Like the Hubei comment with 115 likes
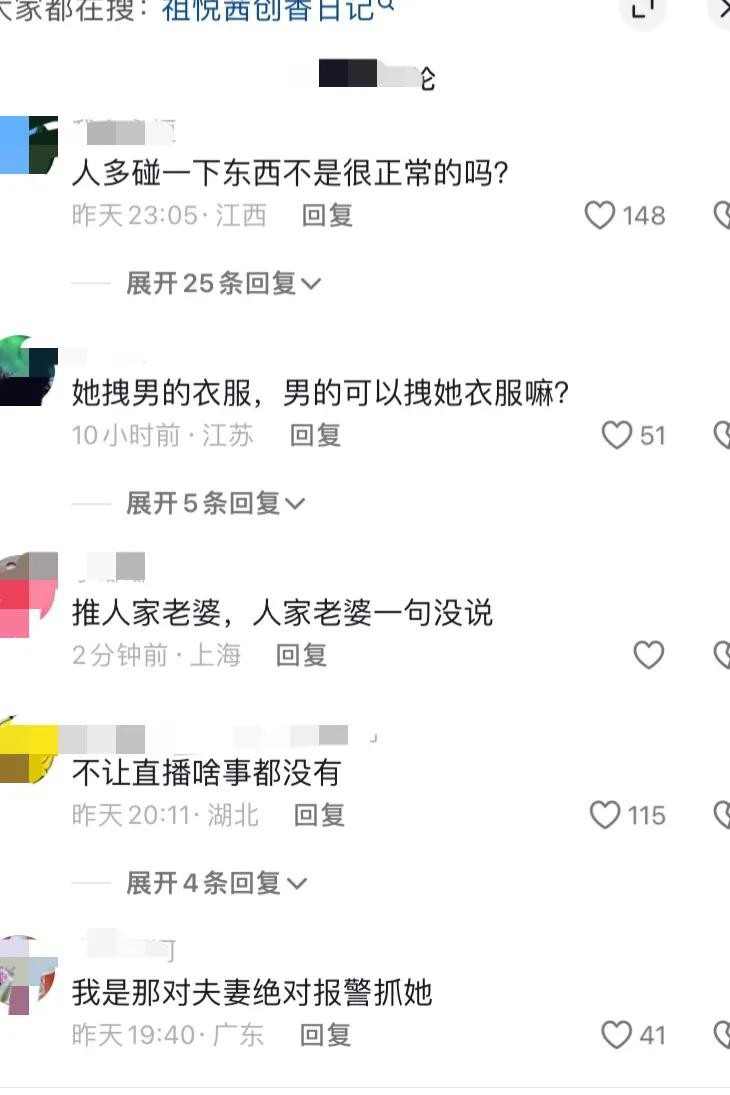Image resolution: width=730 pixels, height=1095 pixels. (x=605, y=815)
